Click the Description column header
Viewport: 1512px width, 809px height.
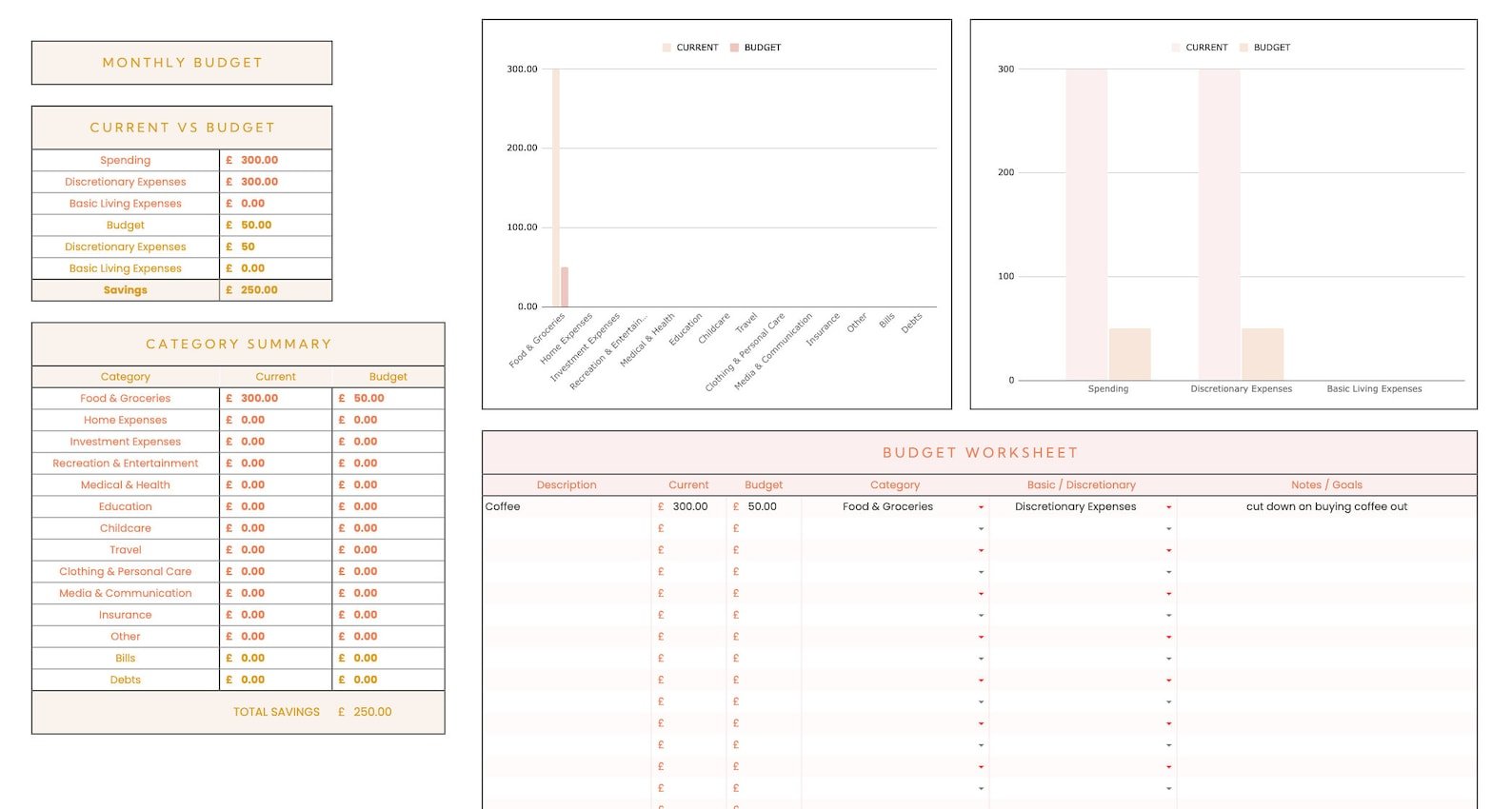567,485
